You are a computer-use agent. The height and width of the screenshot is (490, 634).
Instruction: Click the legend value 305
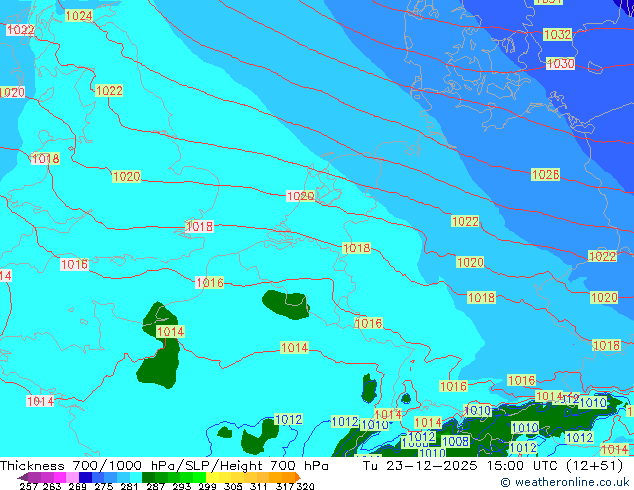[x=233, y=486]
